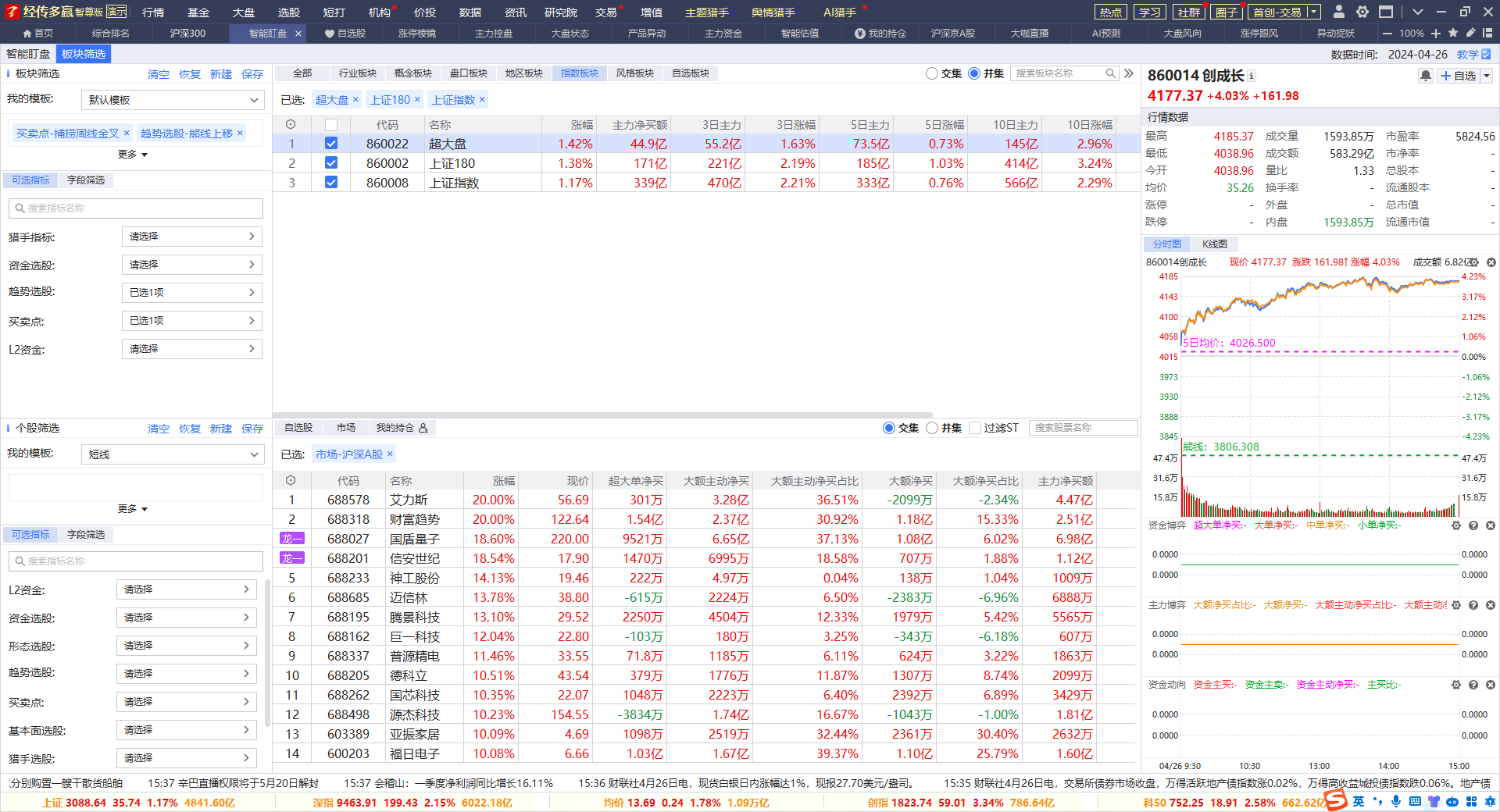1500x812 pixels.
Task: Expand the 趋势选股 已选1项 selector
Action: [191, 293]
